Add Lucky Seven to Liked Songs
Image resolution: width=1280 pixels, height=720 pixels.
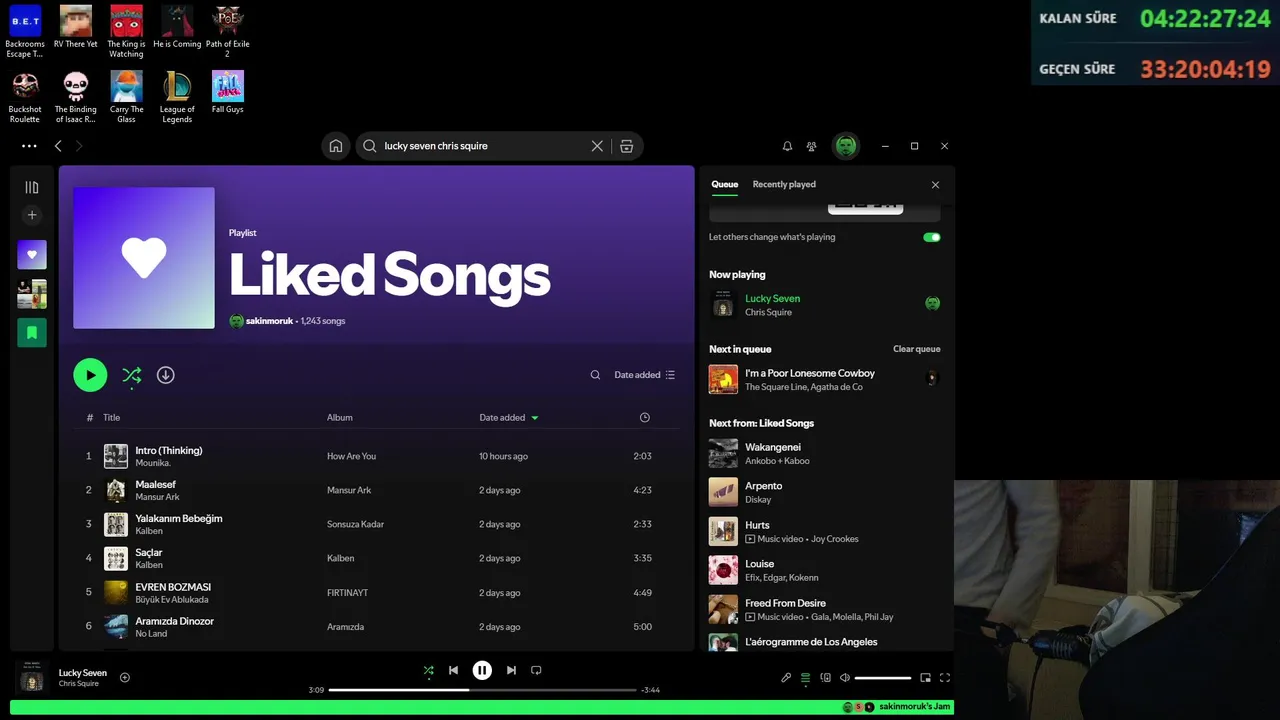click(x=125, y=678)
